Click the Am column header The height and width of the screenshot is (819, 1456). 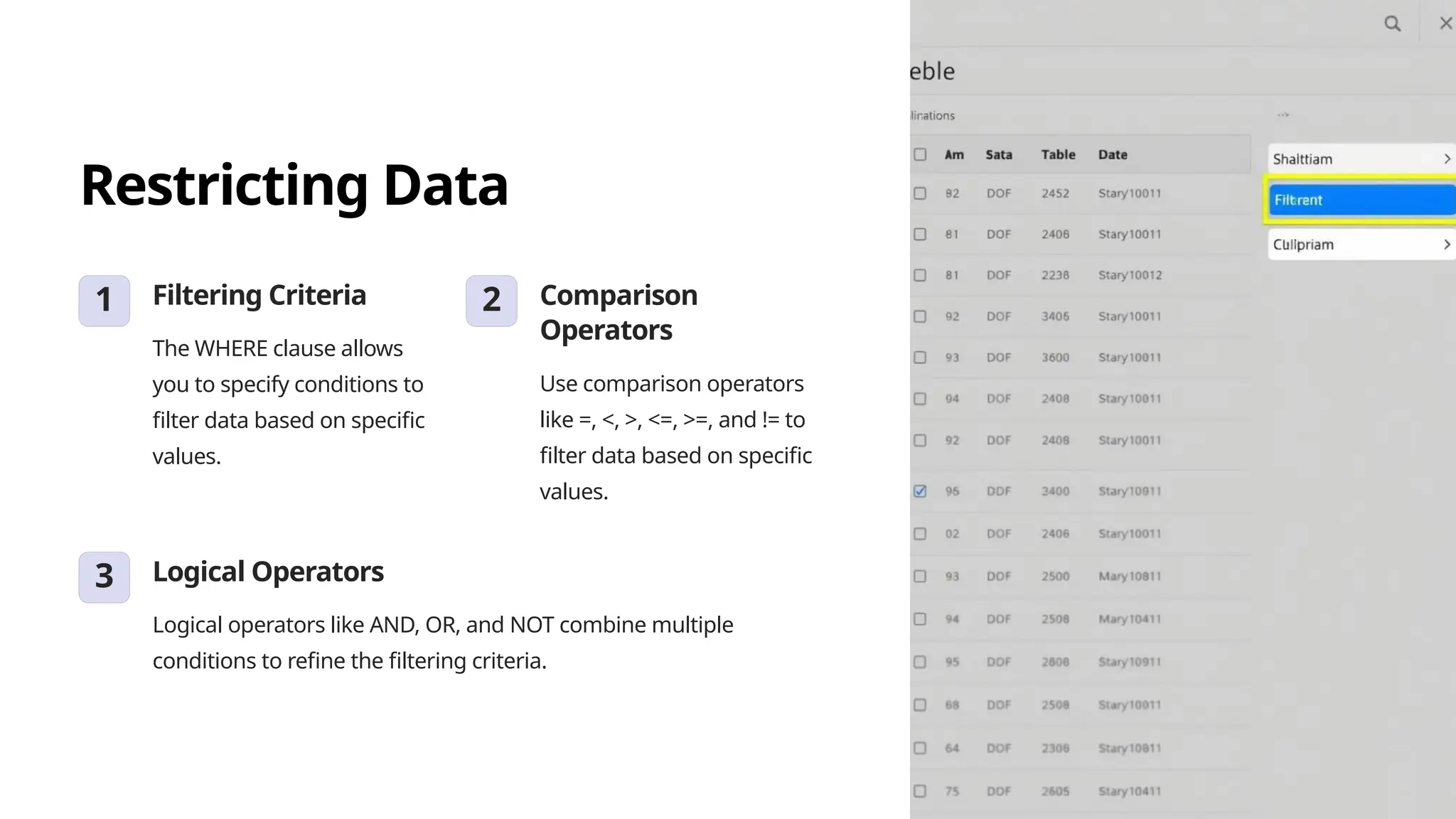(x=954, y=155)
